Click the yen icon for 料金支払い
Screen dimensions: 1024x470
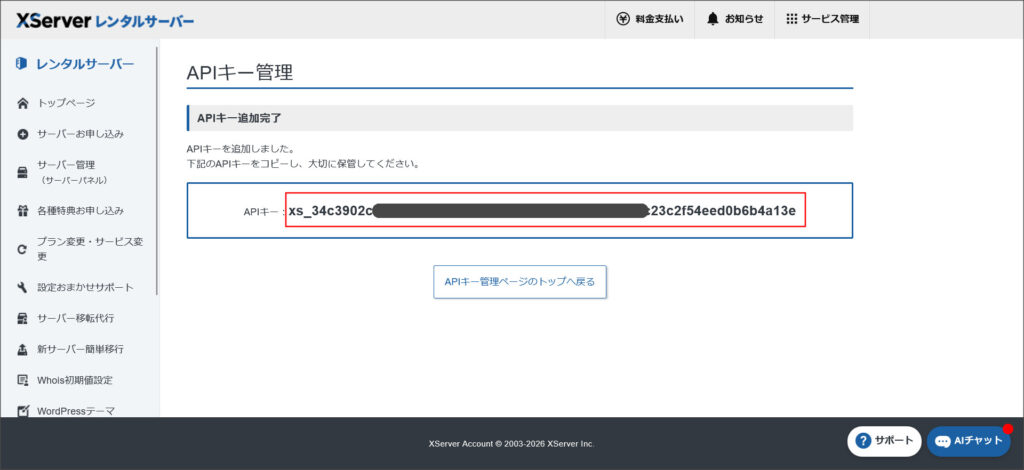pos(623,19)
